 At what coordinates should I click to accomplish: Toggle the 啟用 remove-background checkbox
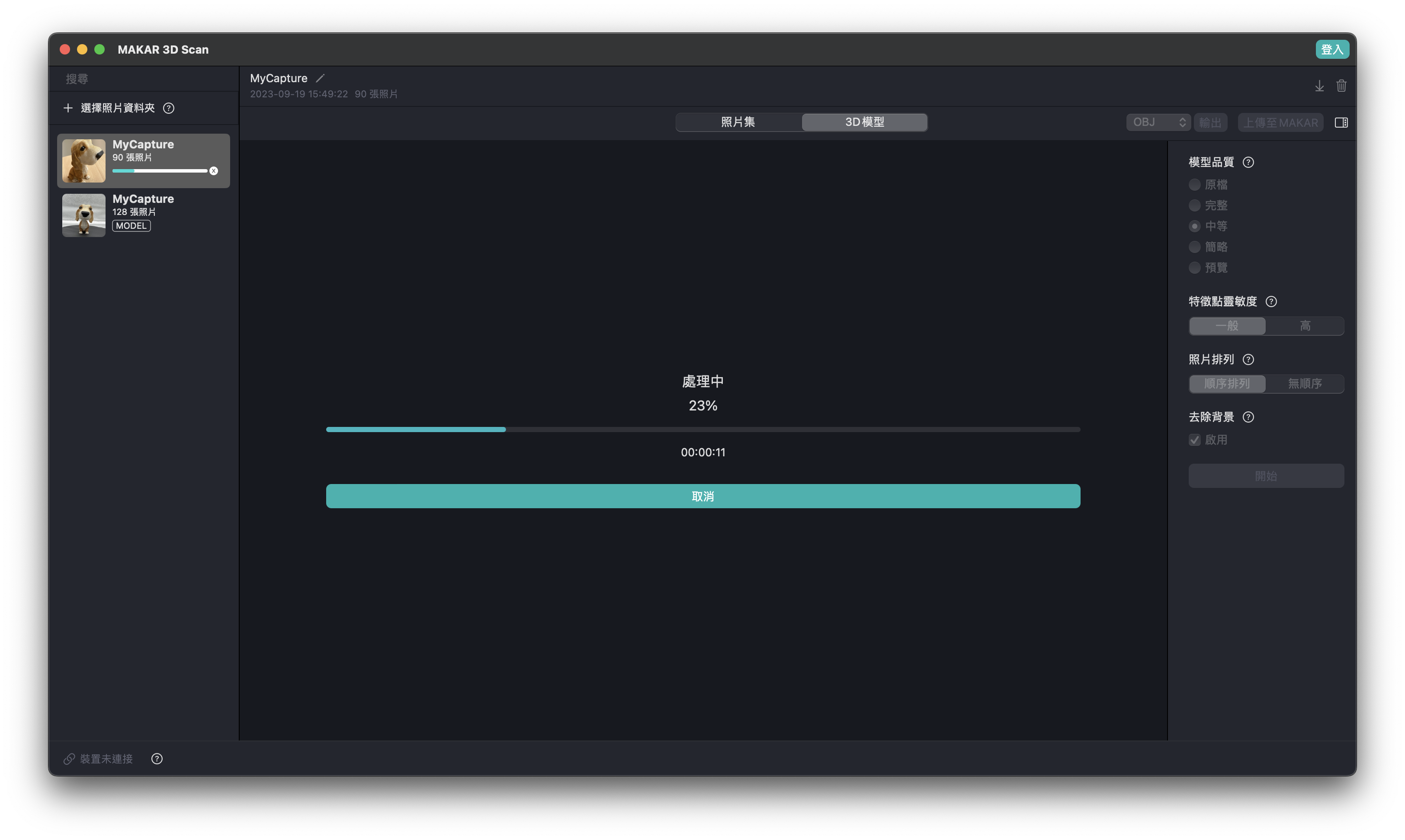(1194, 440)
